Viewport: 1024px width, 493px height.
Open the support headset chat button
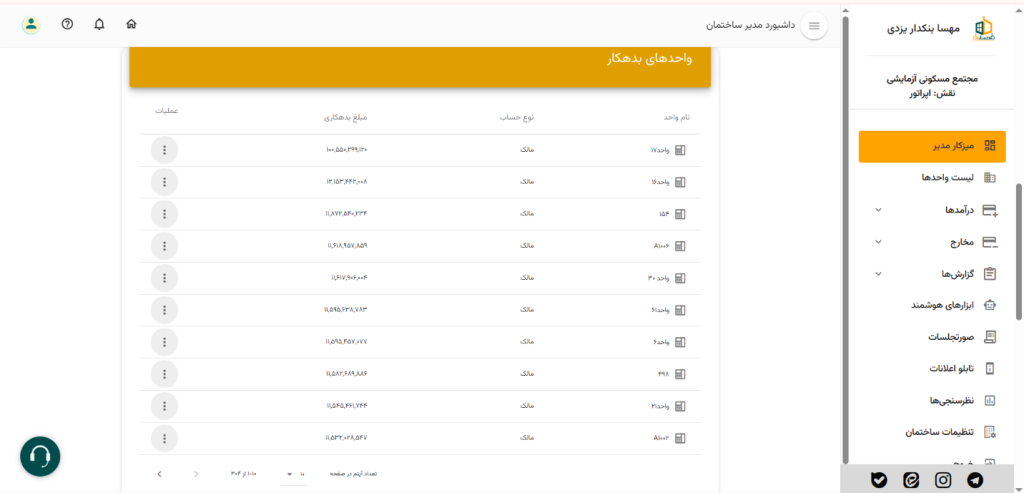click(x=40, y=456)
